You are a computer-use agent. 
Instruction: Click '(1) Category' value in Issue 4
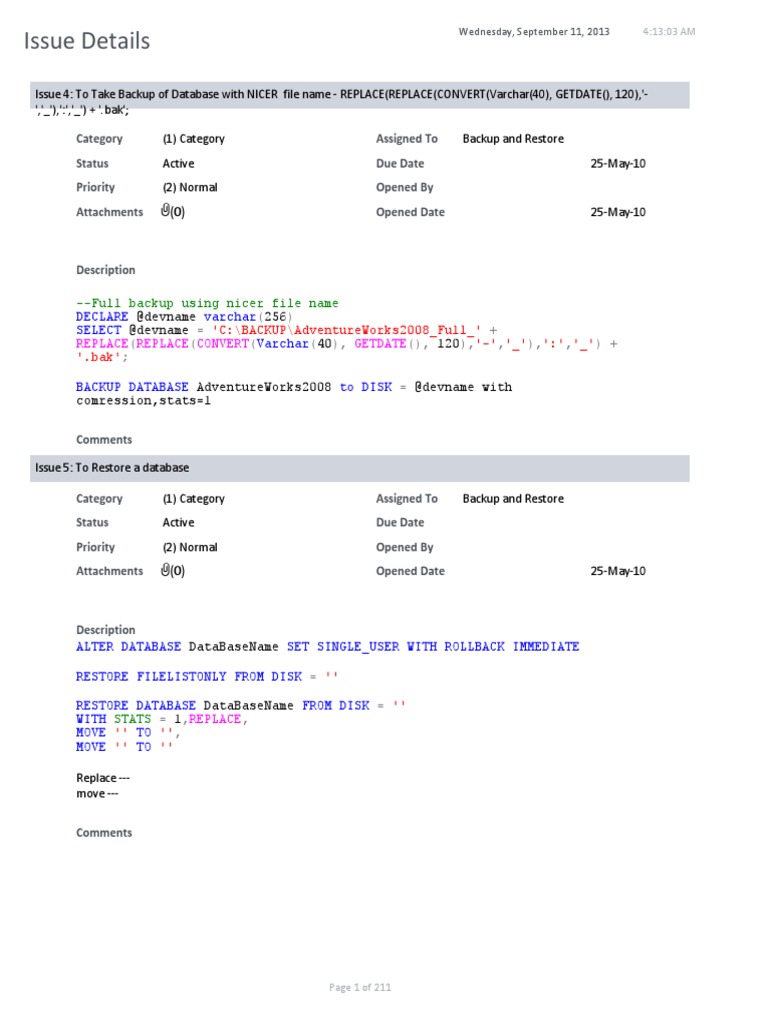coord(193,138)
